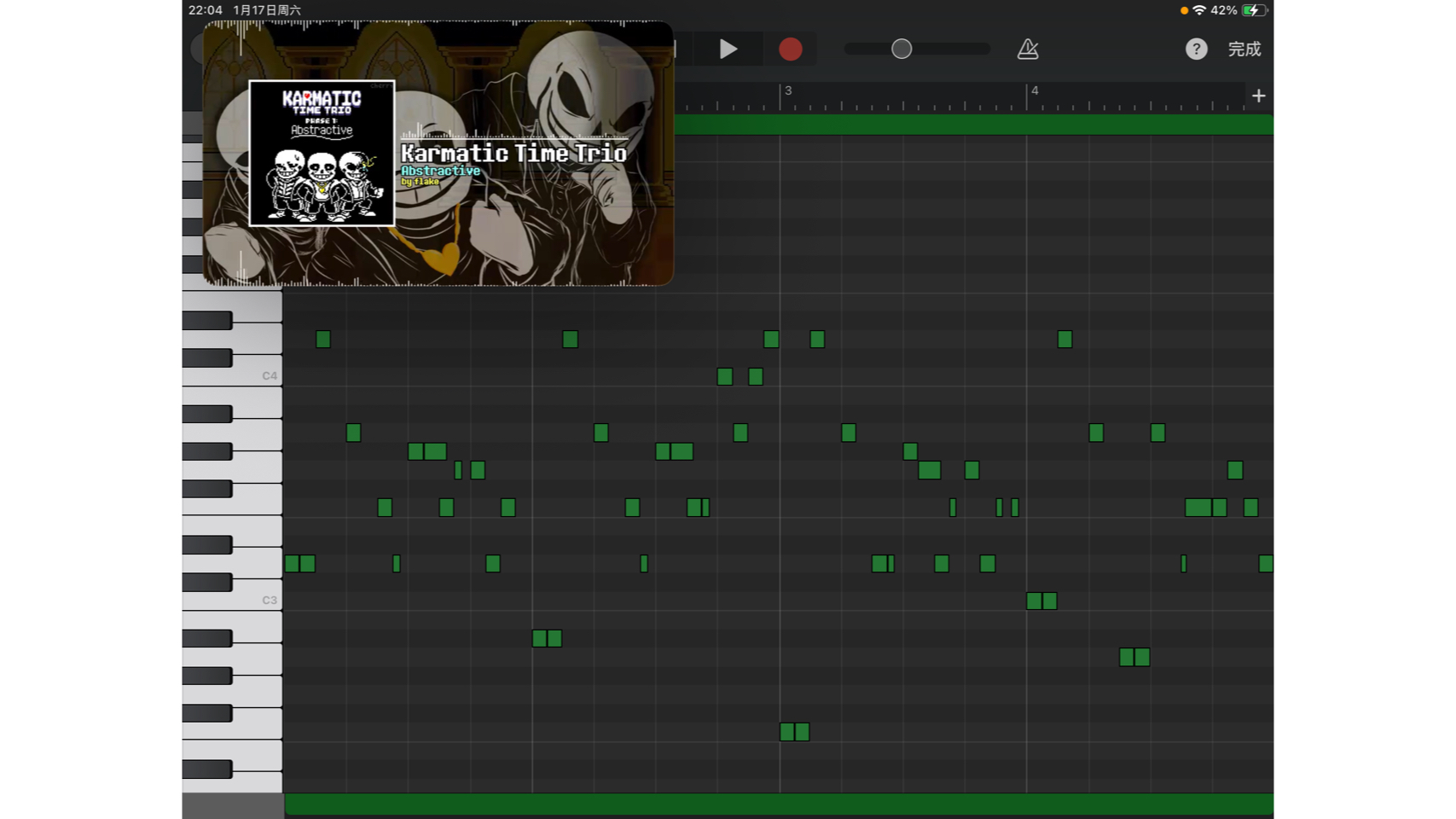Tap the 22:04 clock in status bar
The width and height of the screenshot is (1456, 819).
click(206, 10)
